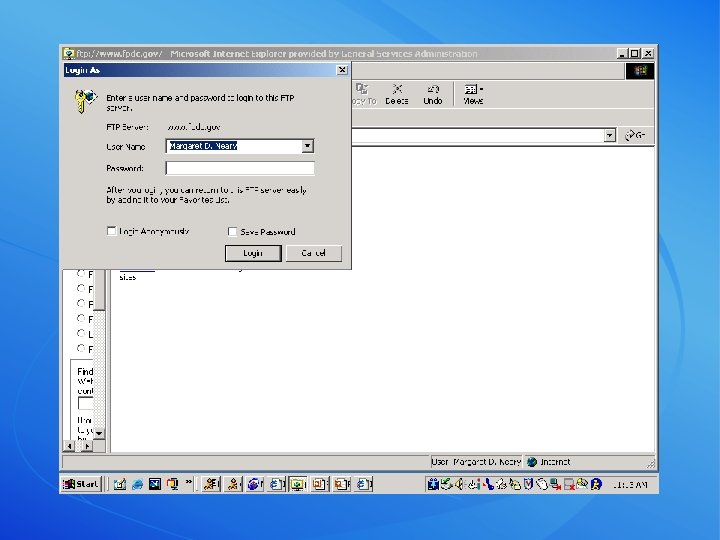Click the first quick launch icon after Start
This screenshot has width=720, height=540.
coord(120,484)
